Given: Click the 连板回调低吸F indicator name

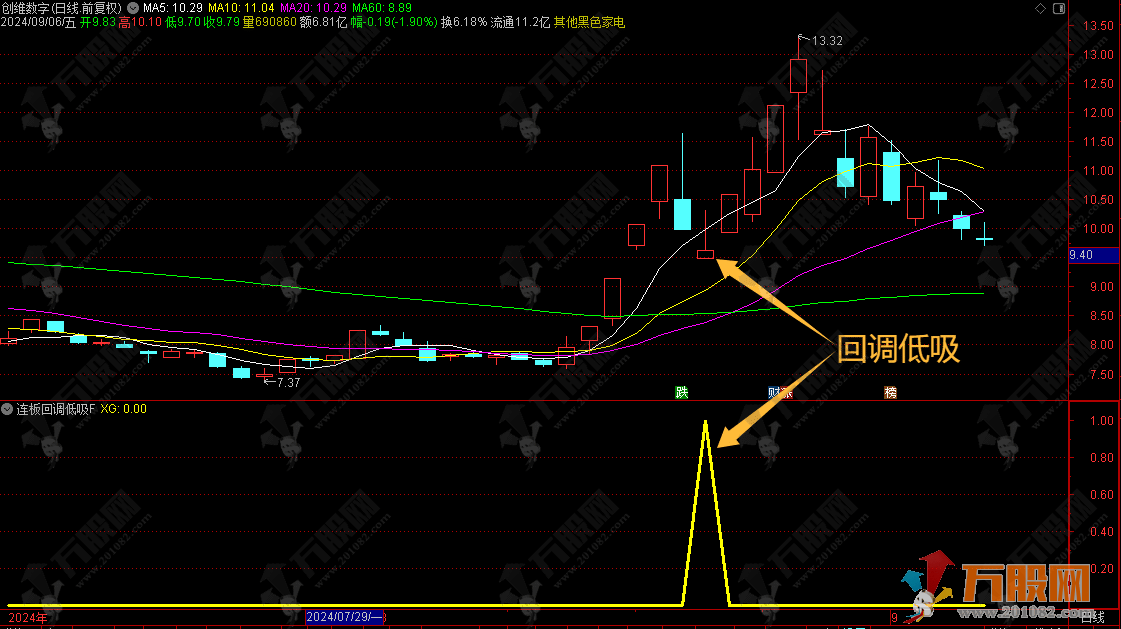Looking at the screenshot, I should pyautogui.click(x=55, y=409).
